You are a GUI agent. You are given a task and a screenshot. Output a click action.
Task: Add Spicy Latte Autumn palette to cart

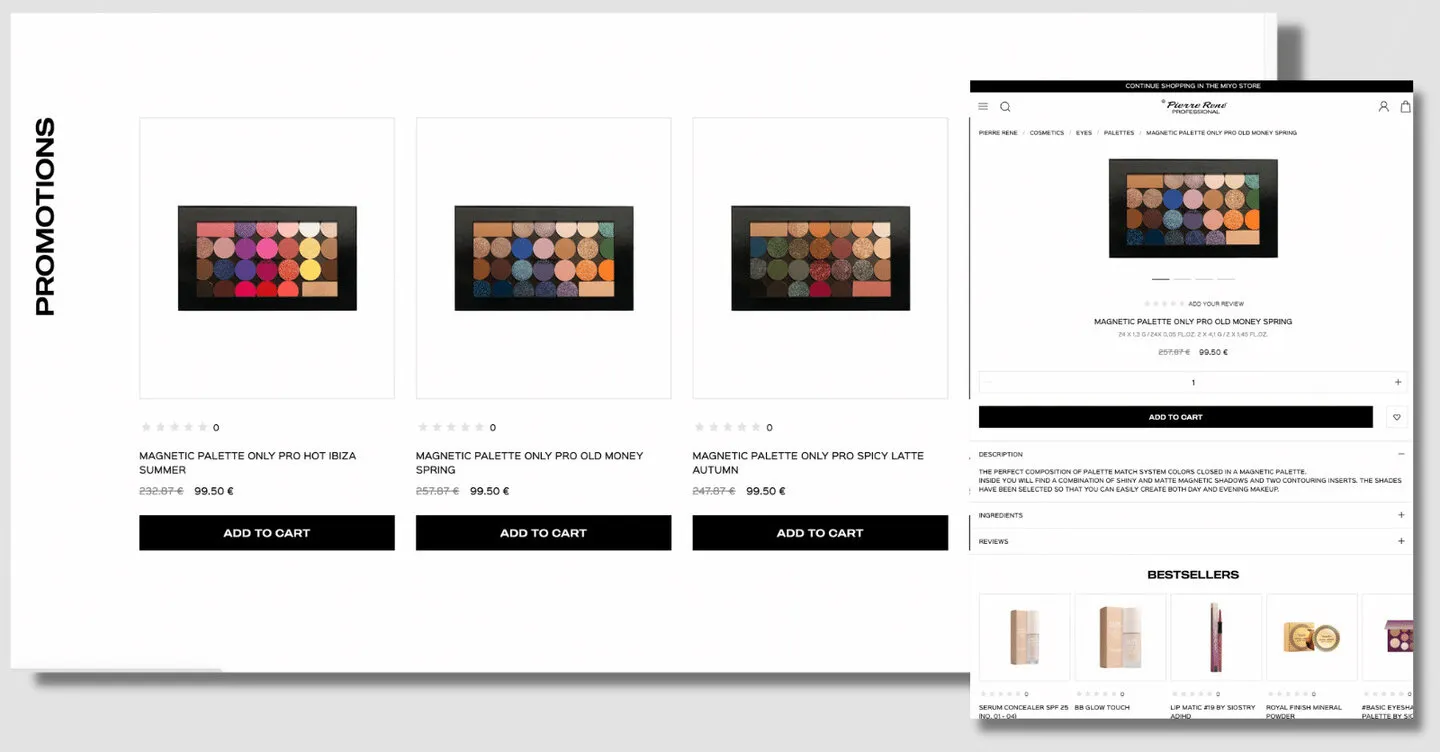(x=820, y=533)
